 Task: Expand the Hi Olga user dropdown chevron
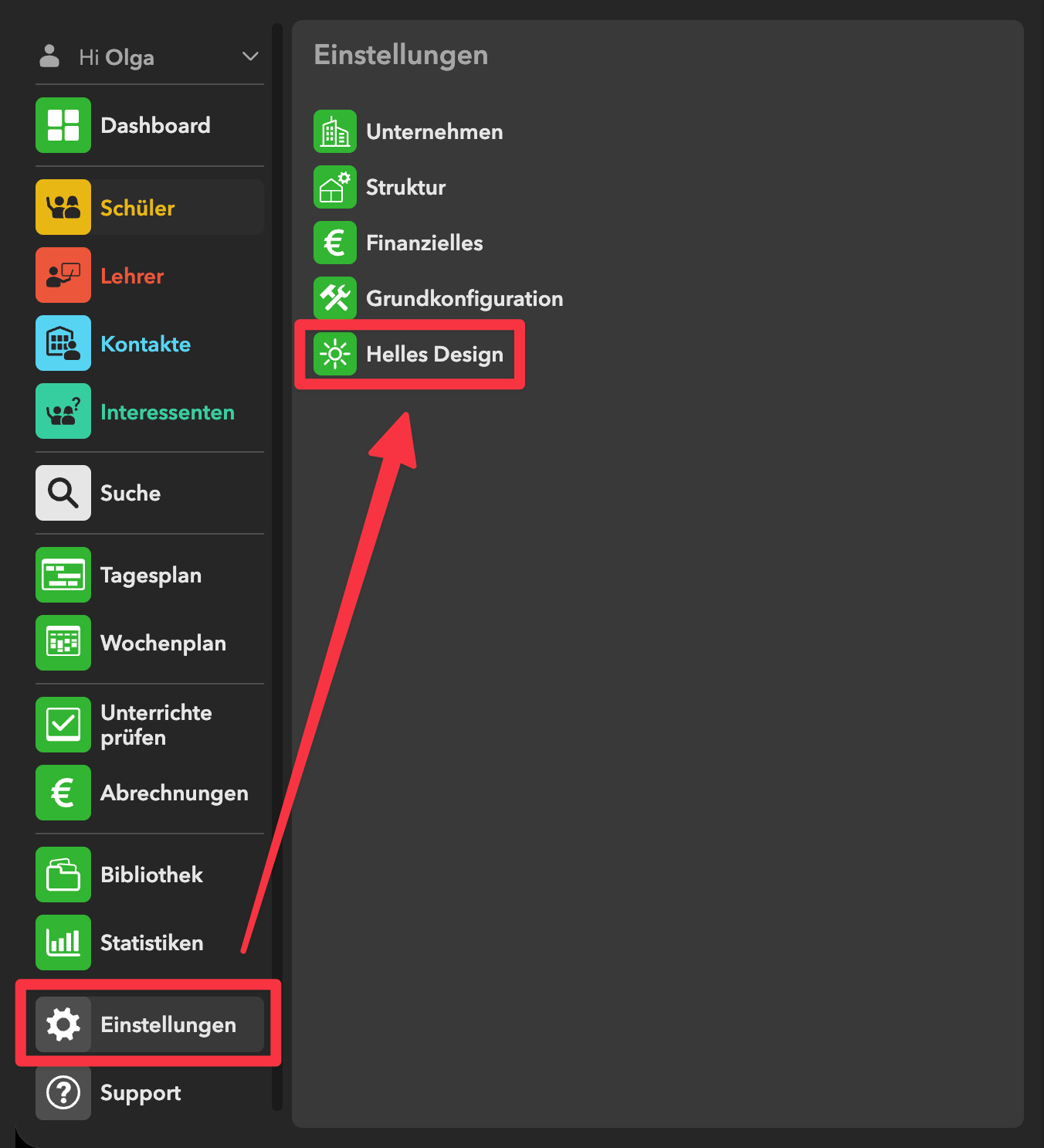(x=250, y=56)
